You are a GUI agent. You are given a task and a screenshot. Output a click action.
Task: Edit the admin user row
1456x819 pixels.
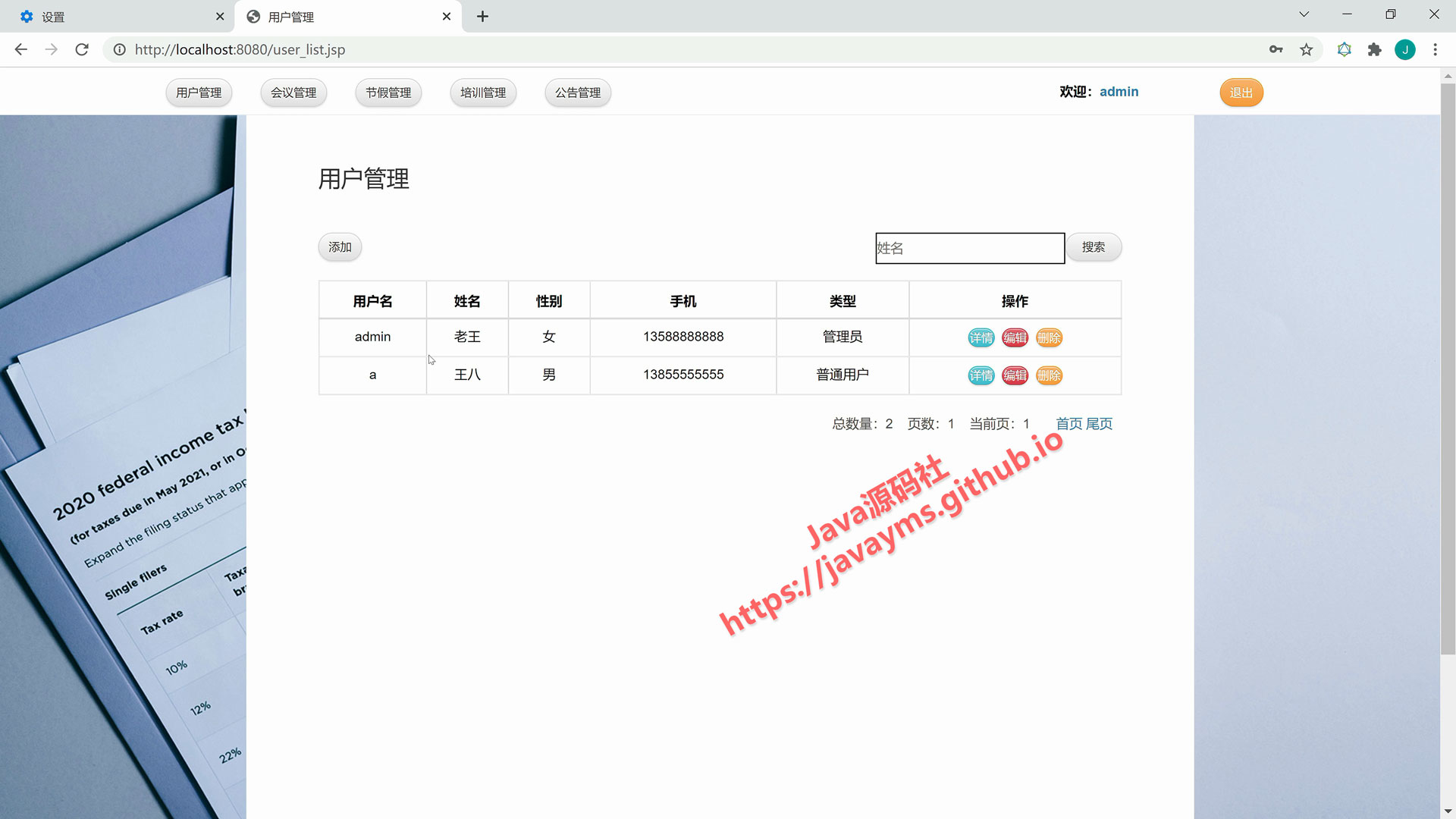1015,337
